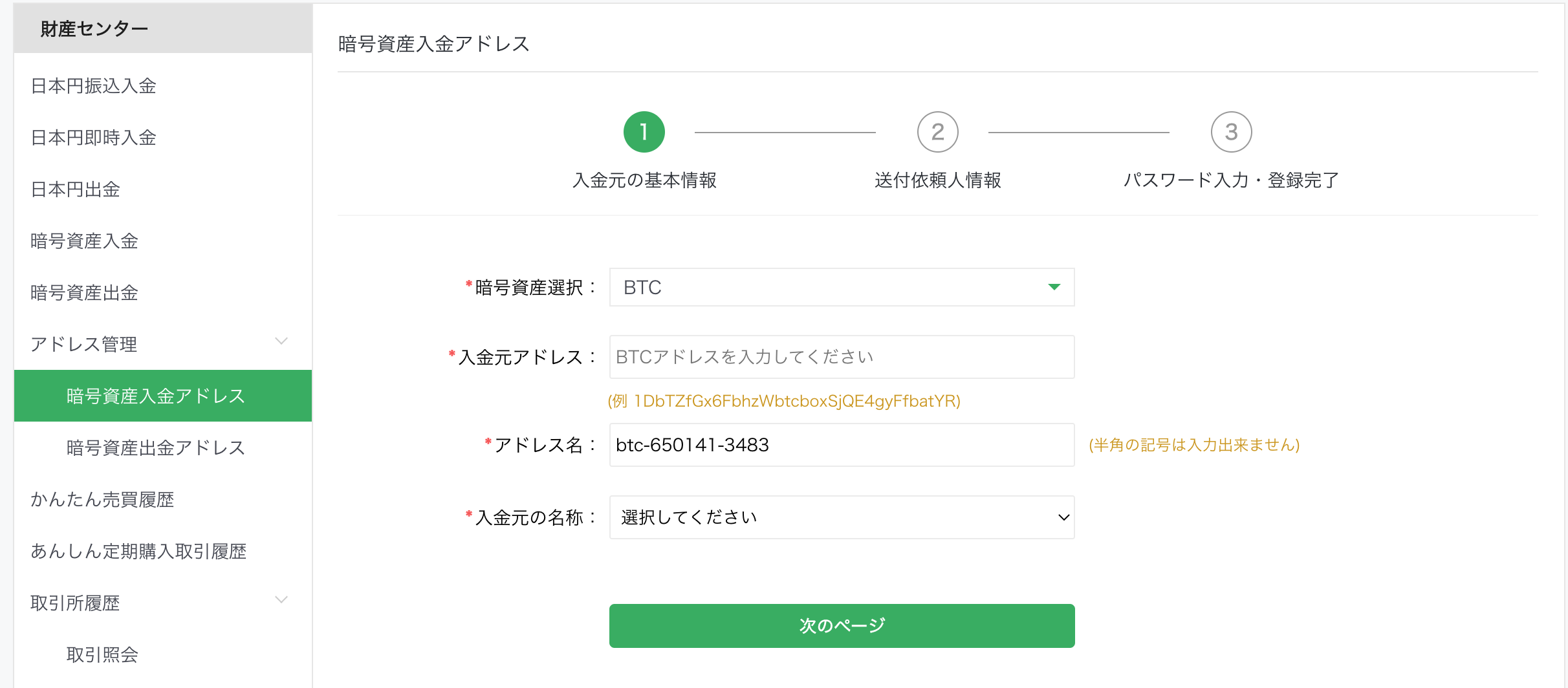Image resolution: width=1568 pixels, height=688 pixels.
Task: Open 日本円即時入金 in the sidebar
Action: (x=94, y=138)
